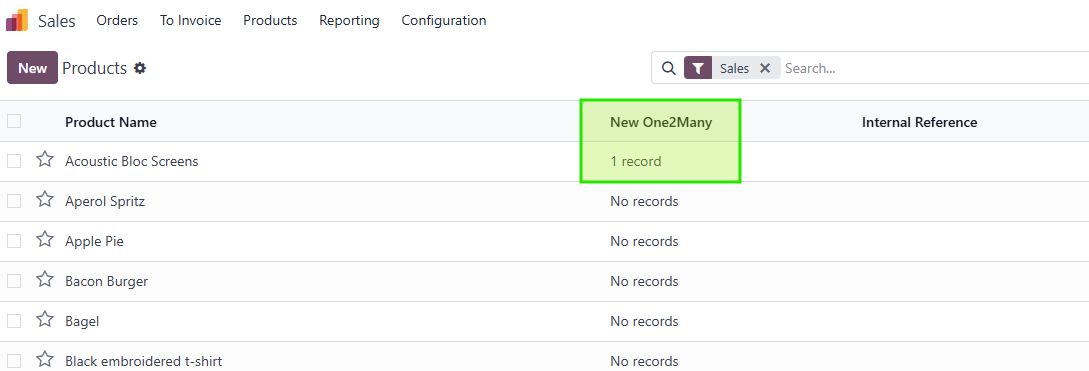Toggle the Bagel favorite star

(x=45, y=320)
